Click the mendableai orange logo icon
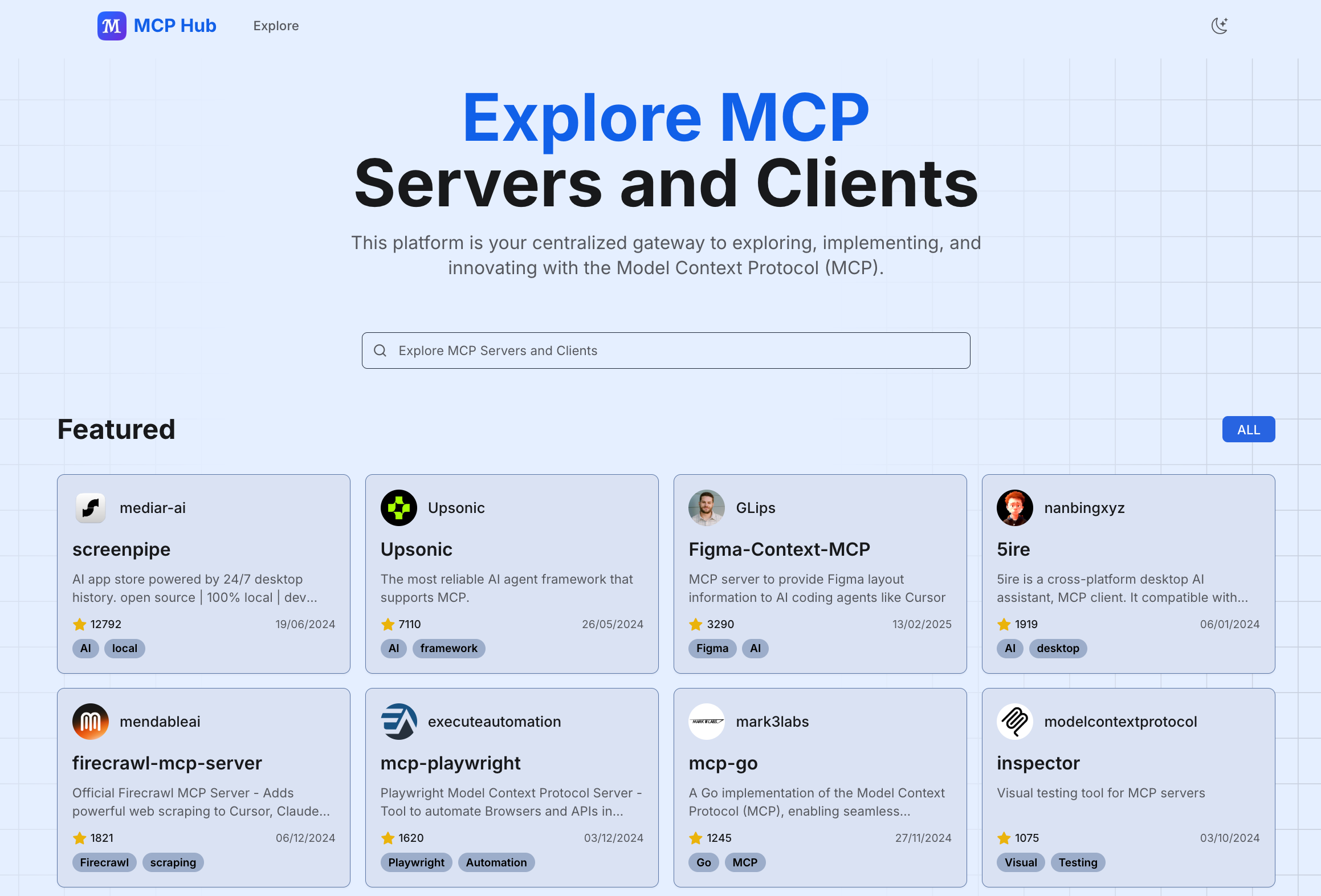The height and width of the screenshot is (896, 1321). click(x=91, y=722)
